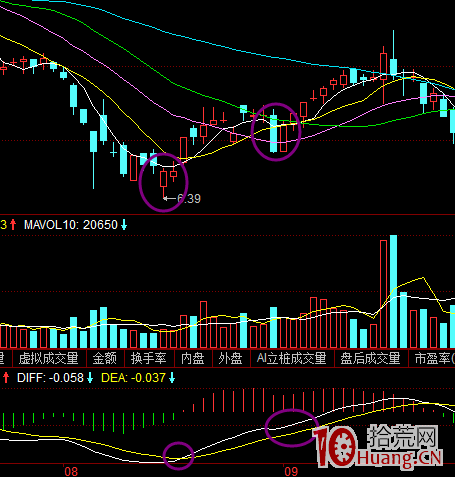Click the tallest red hollow volume bar
The image size is (455, 477).
384,294
